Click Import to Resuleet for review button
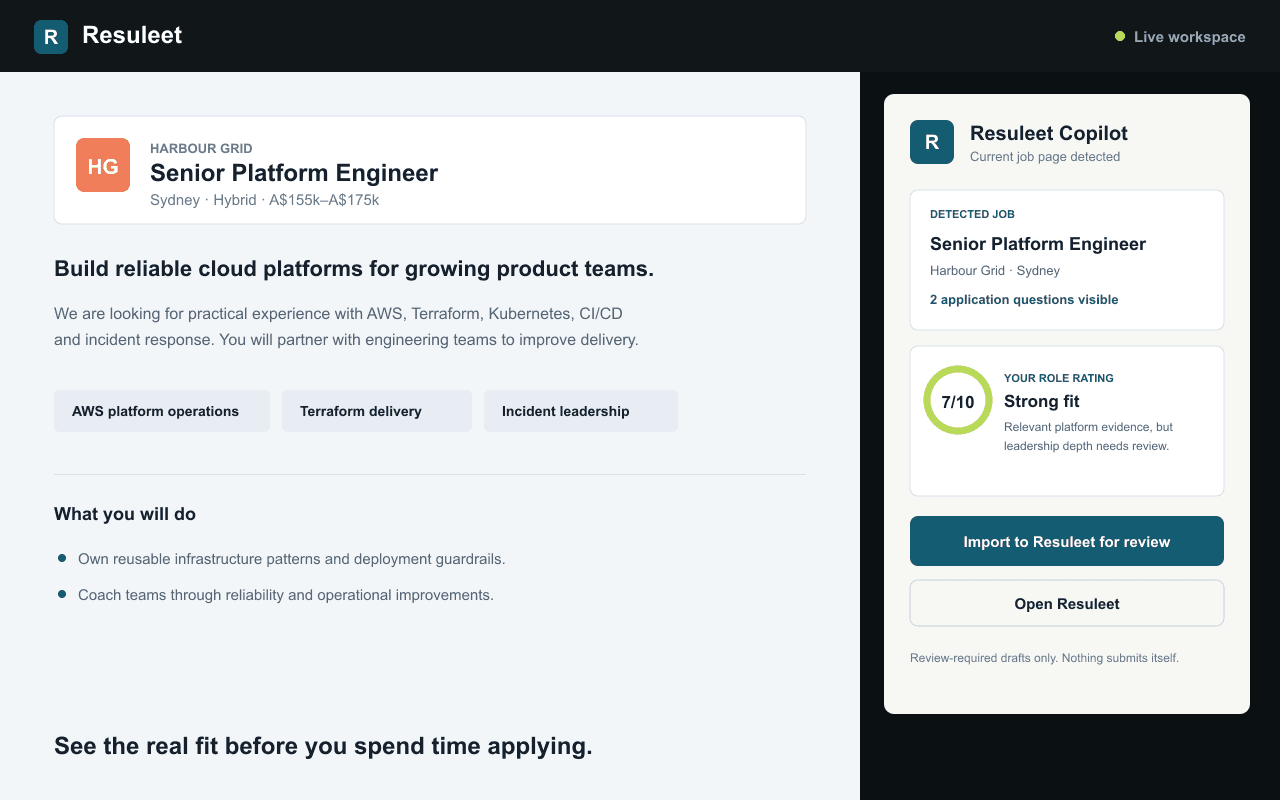The image size is (1280, 800). (1067, 541)
